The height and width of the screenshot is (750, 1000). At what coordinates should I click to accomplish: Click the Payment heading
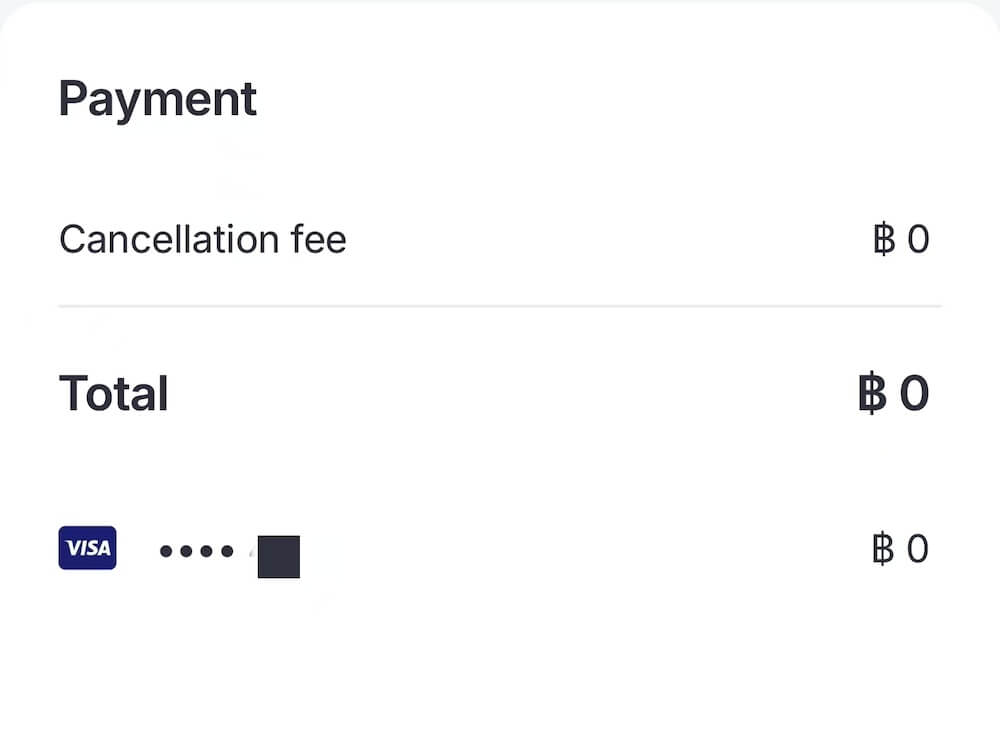coord(158,100)
